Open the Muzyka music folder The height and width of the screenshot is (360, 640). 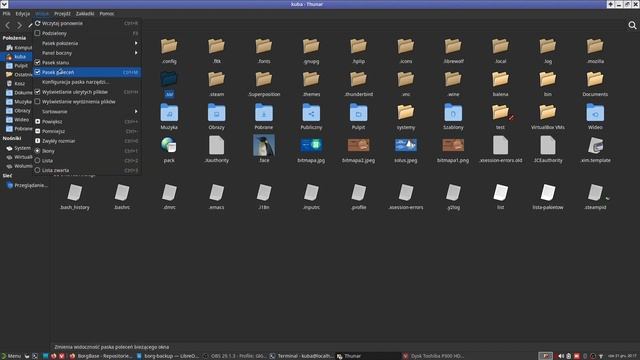pos(169,117)
